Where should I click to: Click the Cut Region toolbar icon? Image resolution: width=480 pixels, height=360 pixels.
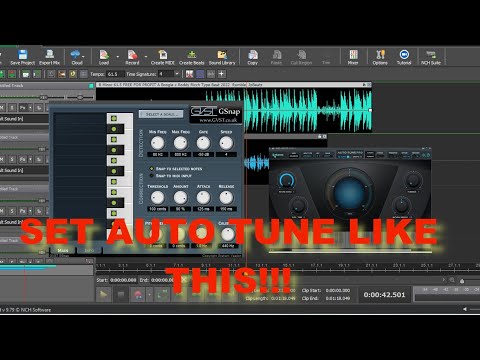[x=301, y=57]
